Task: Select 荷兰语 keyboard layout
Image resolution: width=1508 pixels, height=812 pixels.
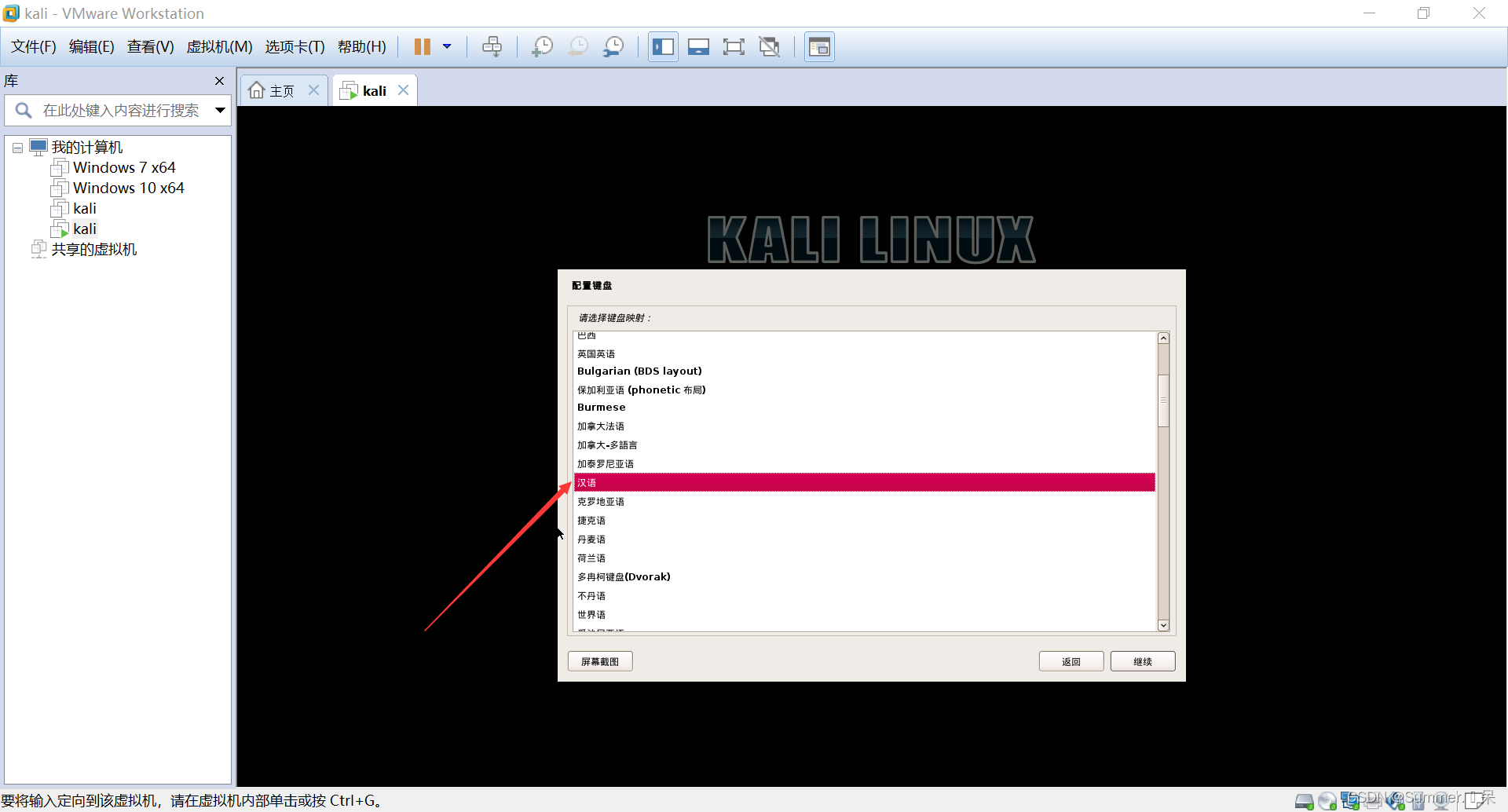Action: (865, 558)
